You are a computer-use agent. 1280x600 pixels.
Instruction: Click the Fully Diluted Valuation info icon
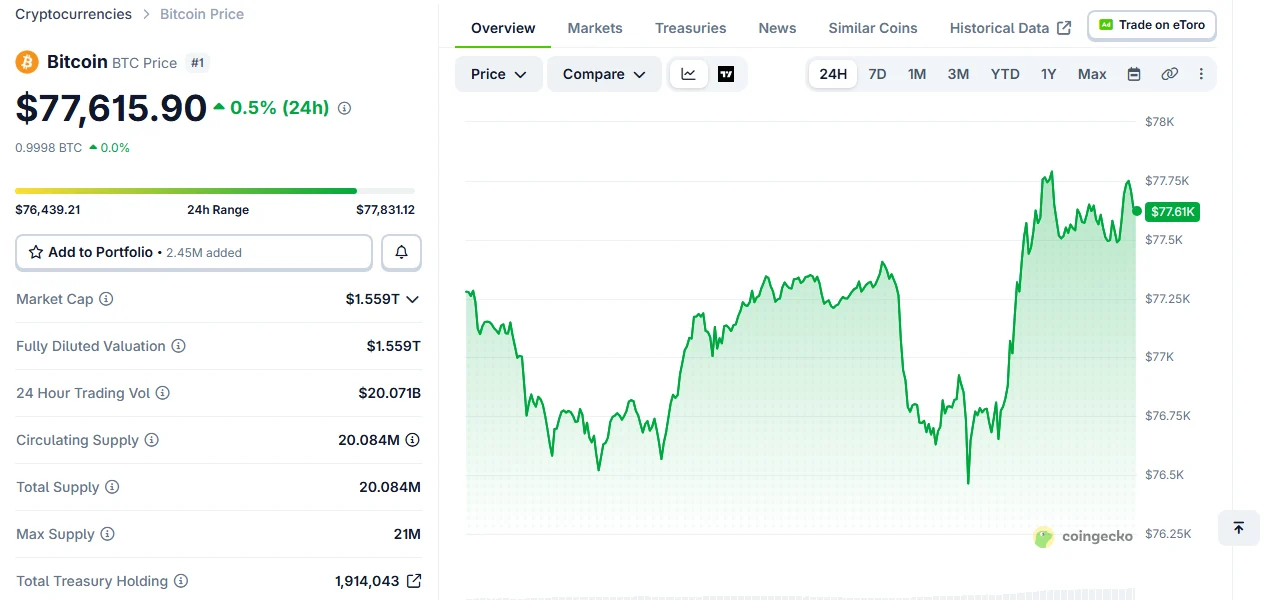click(178, 346)
